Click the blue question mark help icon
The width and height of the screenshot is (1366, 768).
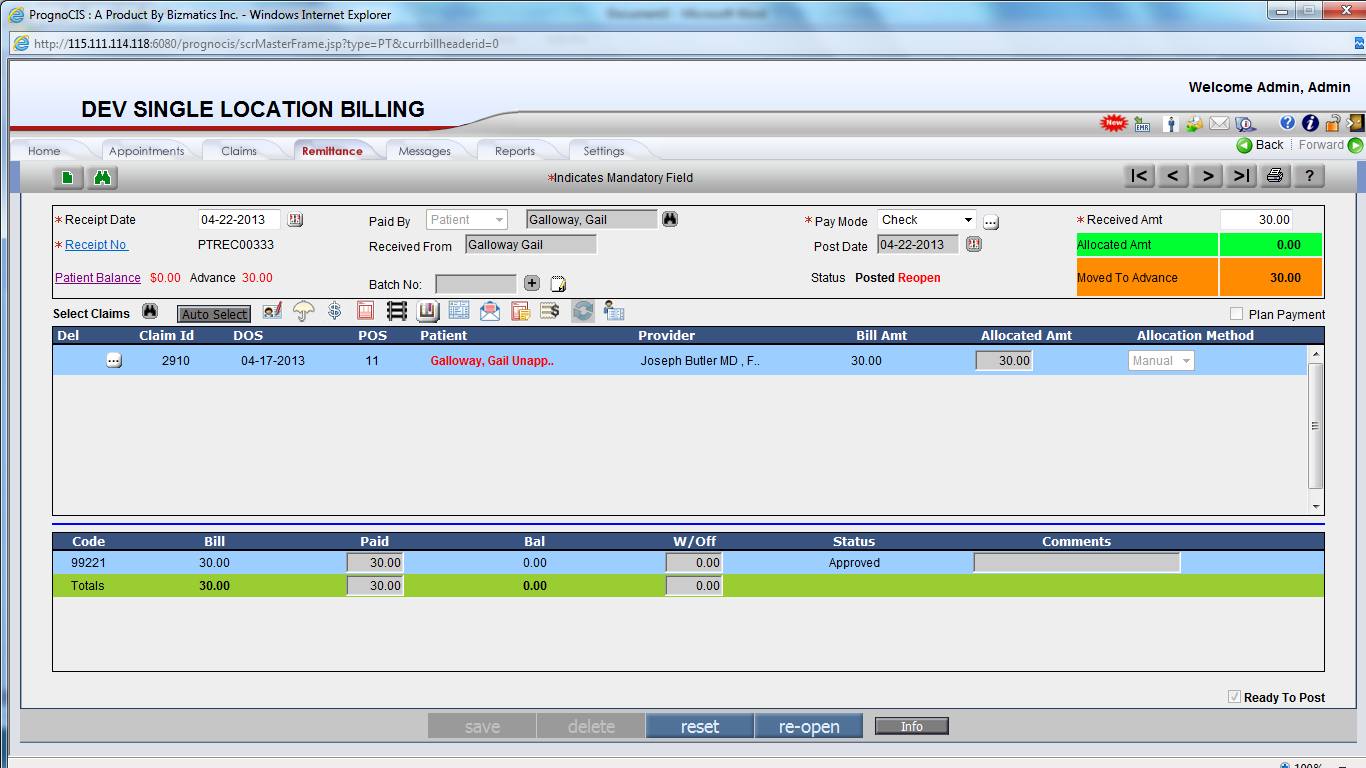(1288, 123)
